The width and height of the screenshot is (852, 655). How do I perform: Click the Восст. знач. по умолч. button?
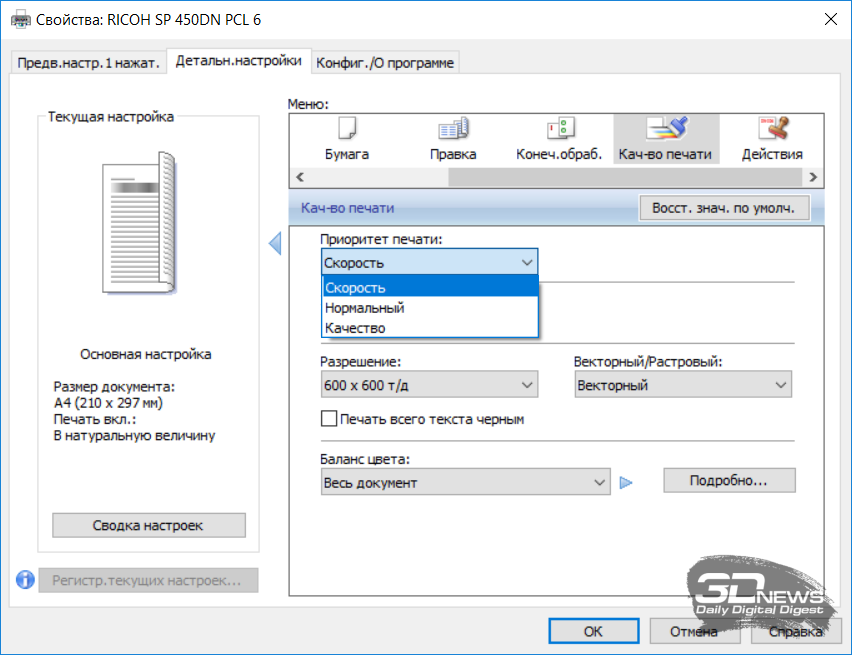[x=724, y=208]
